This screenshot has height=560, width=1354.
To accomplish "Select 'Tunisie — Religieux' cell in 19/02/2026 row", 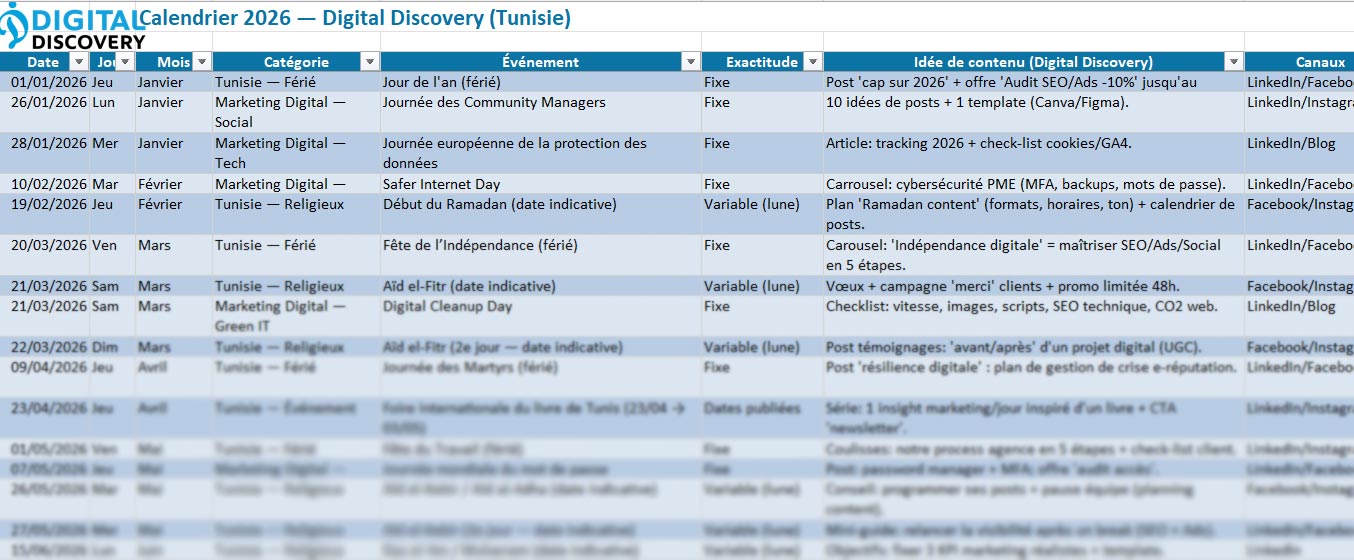I will [x=296, y=214].
